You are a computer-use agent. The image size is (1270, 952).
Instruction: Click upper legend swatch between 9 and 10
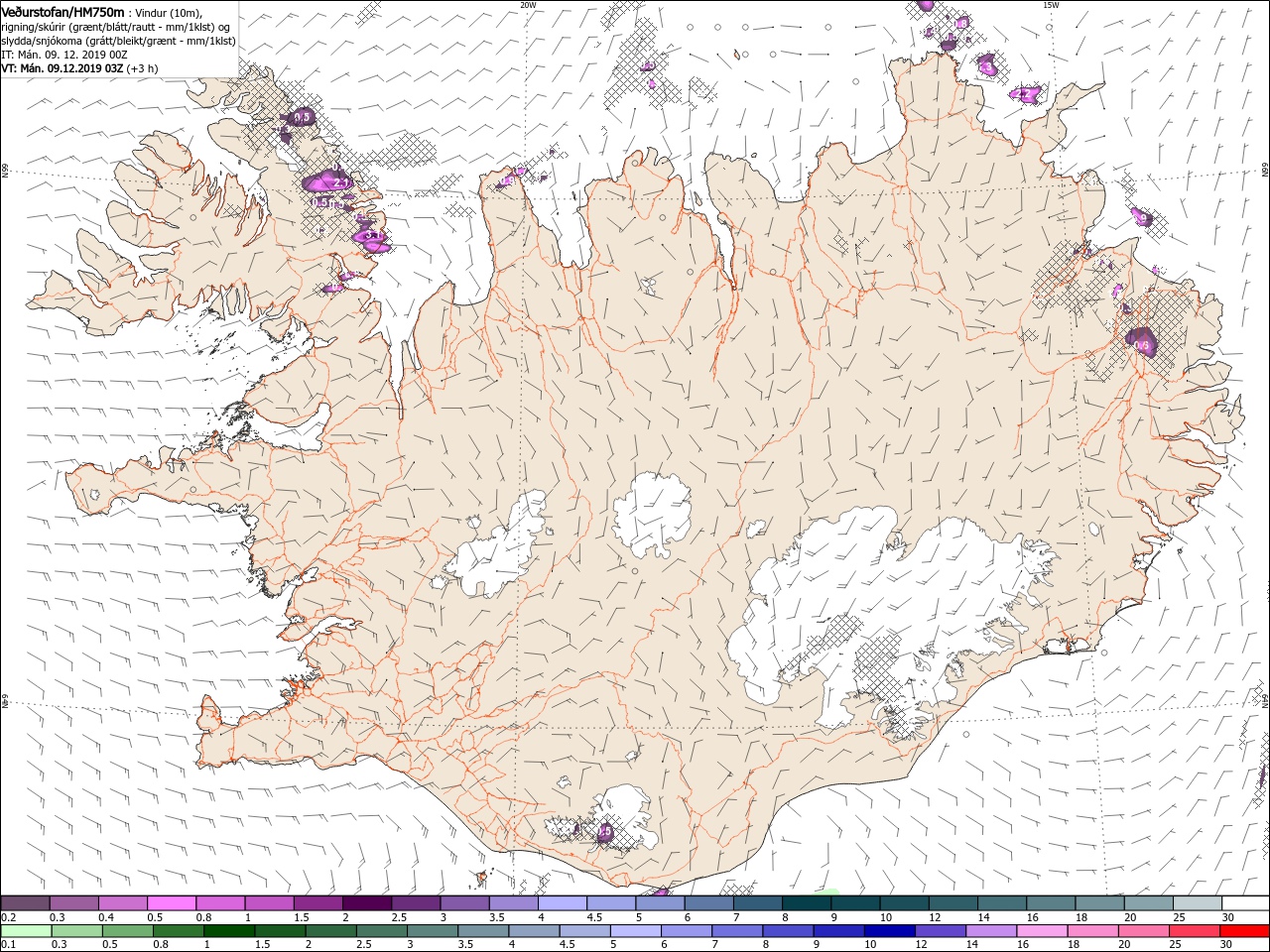click(854, 903)
